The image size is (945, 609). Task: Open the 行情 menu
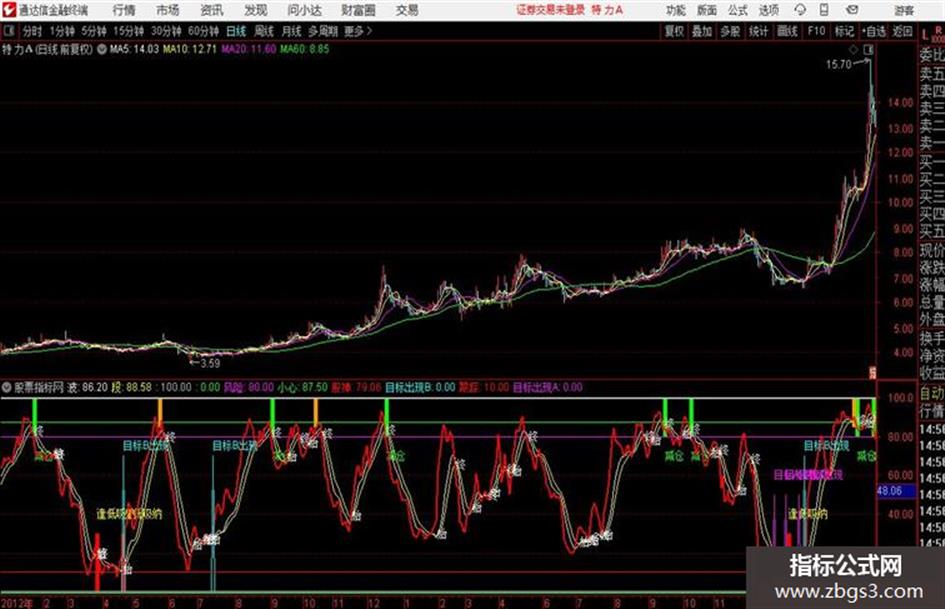point(124,10)
